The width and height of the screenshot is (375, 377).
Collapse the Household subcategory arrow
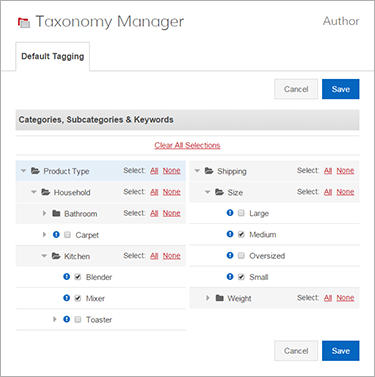(x=34, y=192)
